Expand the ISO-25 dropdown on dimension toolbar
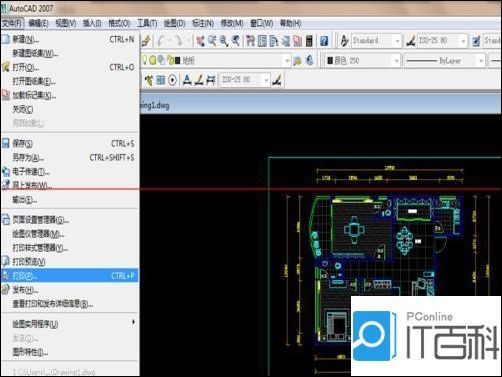The image size is (502, 377). pos(266,80)
